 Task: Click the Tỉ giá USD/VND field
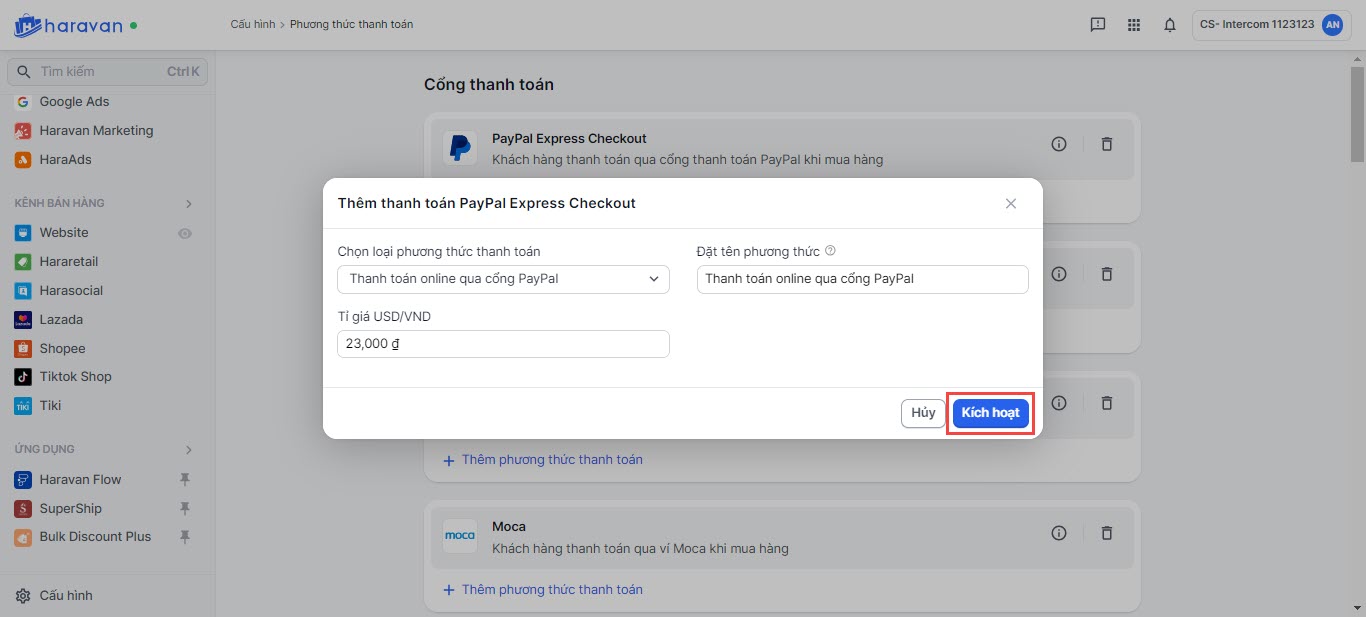[503, 344]
